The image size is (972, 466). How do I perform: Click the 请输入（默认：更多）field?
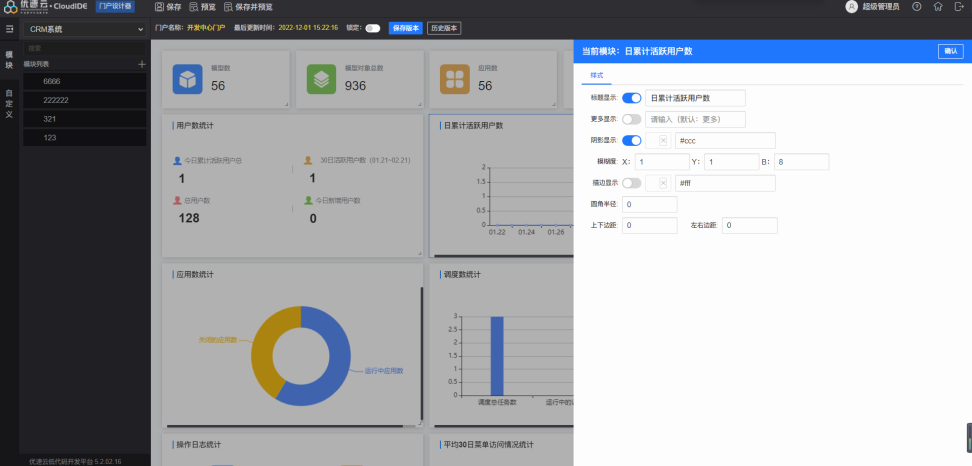pyautogui.click(x=696, y=119)
